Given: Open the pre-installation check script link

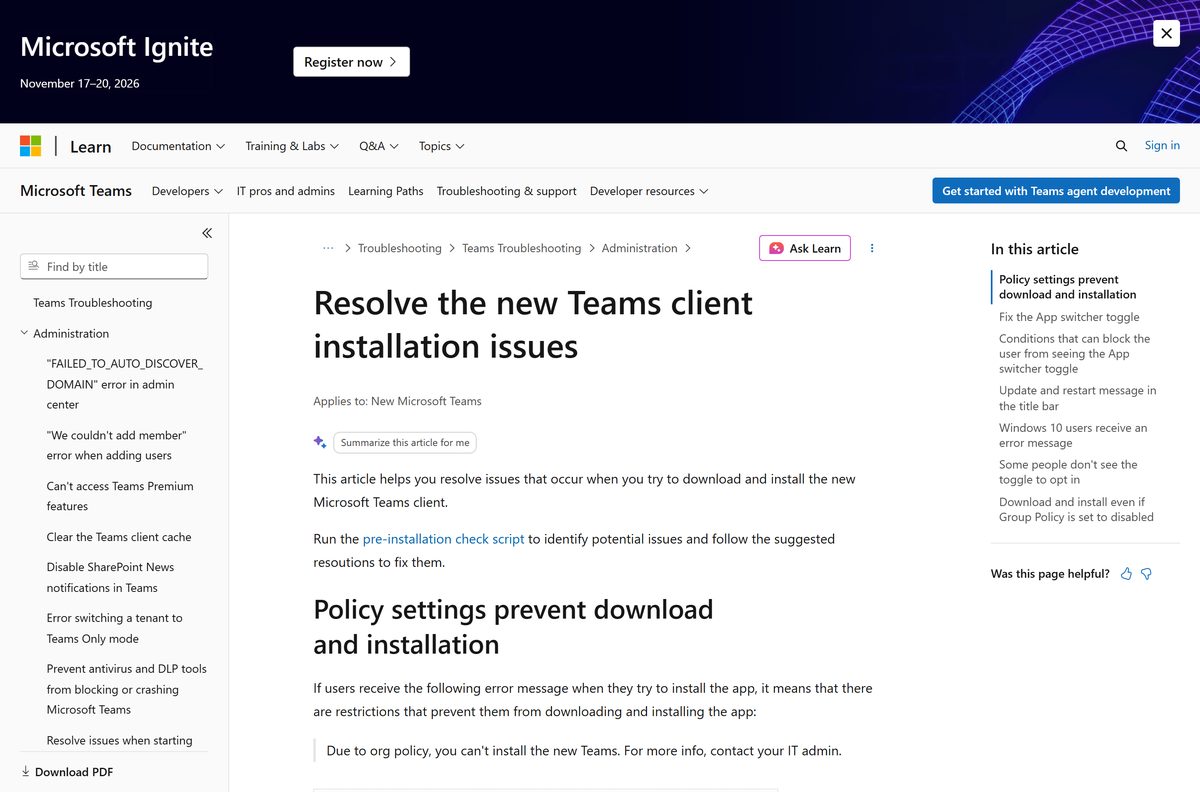Looking at the screenshot, I should pyautogui.click(x=443, y=539).
